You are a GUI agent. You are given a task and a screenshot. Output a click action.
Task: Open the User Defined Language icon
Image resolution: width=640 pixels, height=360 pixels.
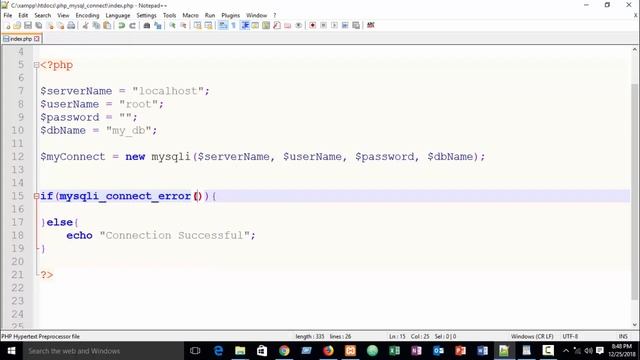(x=256, y=26)
